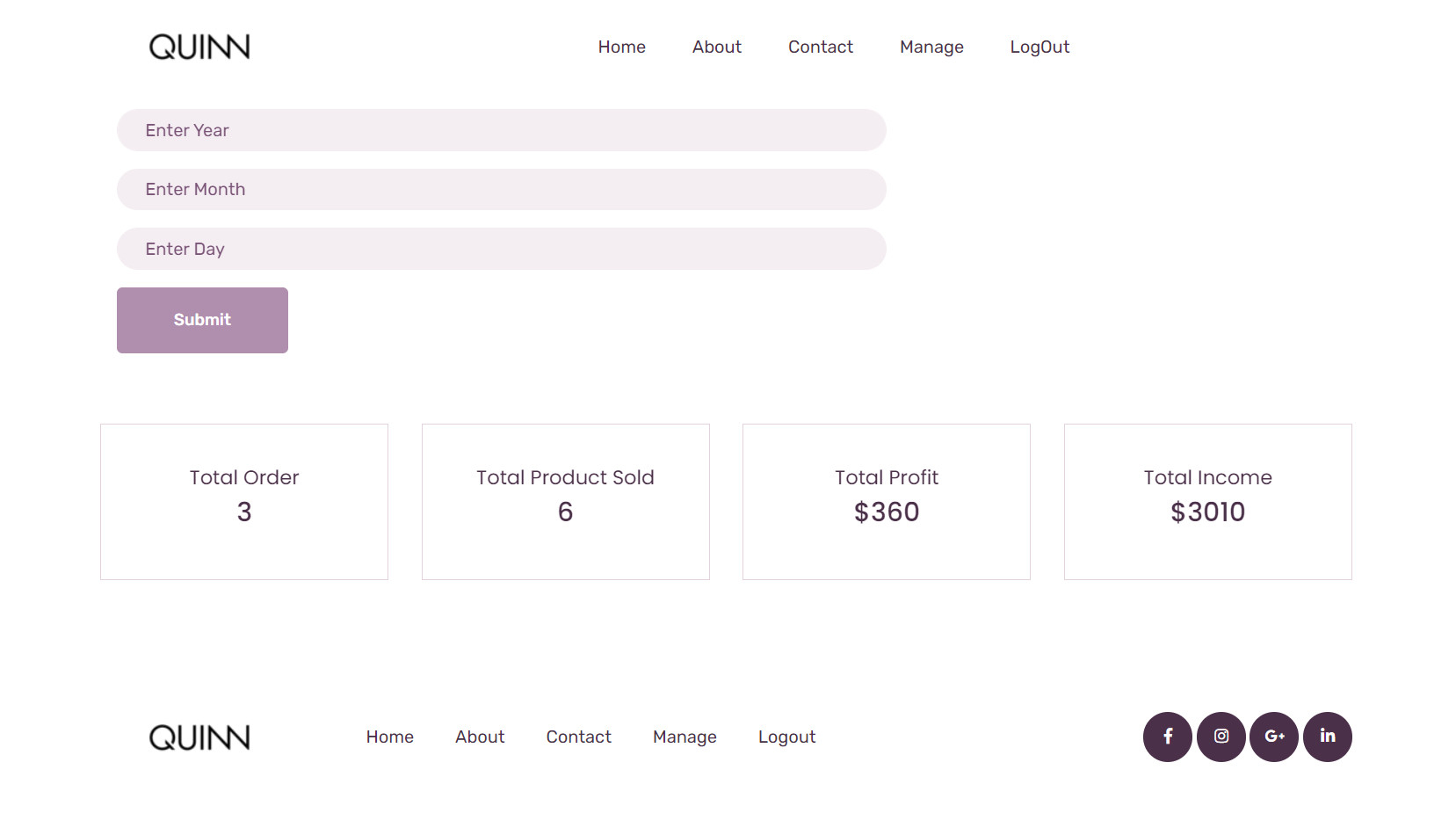Image resolution: width=1456 pixels, height=835 pixels.
Task: Open About in top navigation
Action: 717,47
